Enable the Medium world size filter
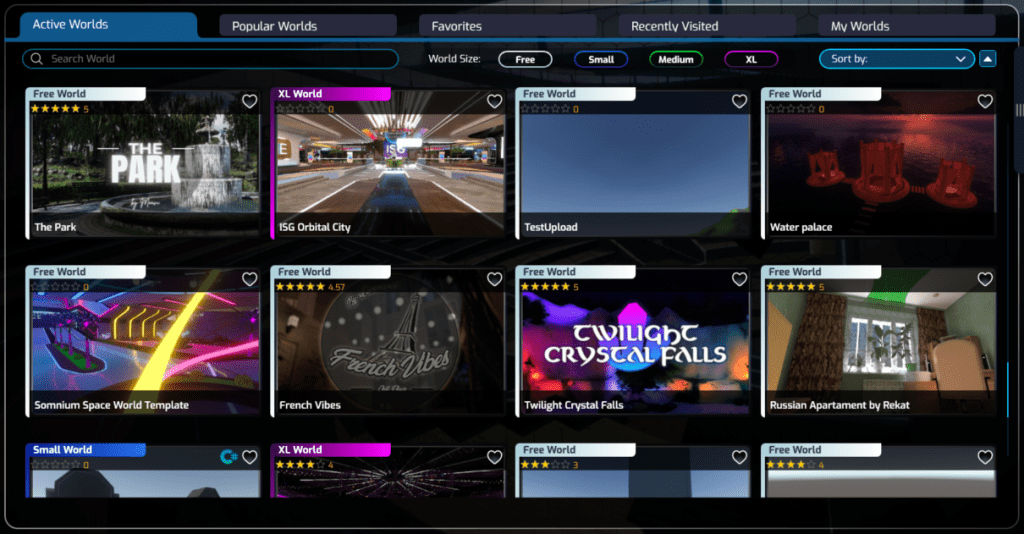The height and width of the screenshot is (534, 1024). pos(676,59)
